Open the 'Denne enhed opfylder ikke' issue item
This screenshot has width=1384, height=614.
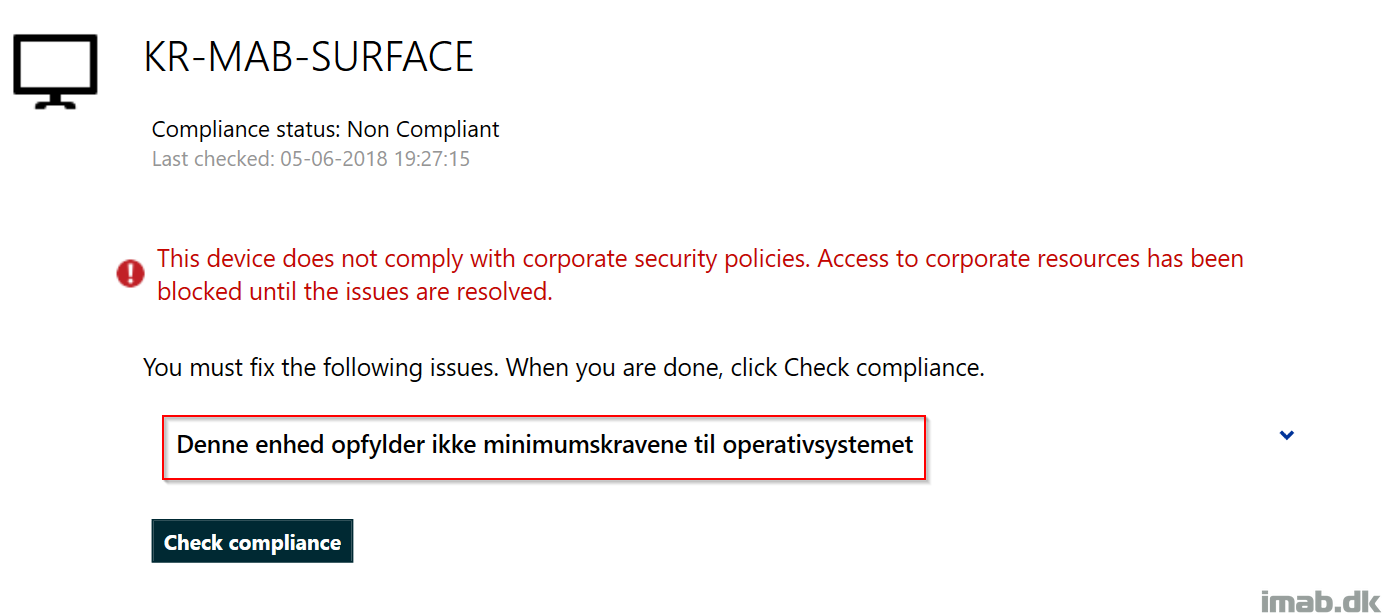(x=544, y=447)
